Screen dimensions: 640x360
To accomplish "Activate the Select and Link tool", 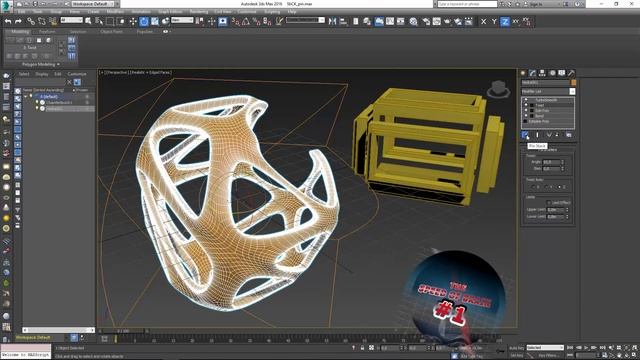I will tap(31, 21).
